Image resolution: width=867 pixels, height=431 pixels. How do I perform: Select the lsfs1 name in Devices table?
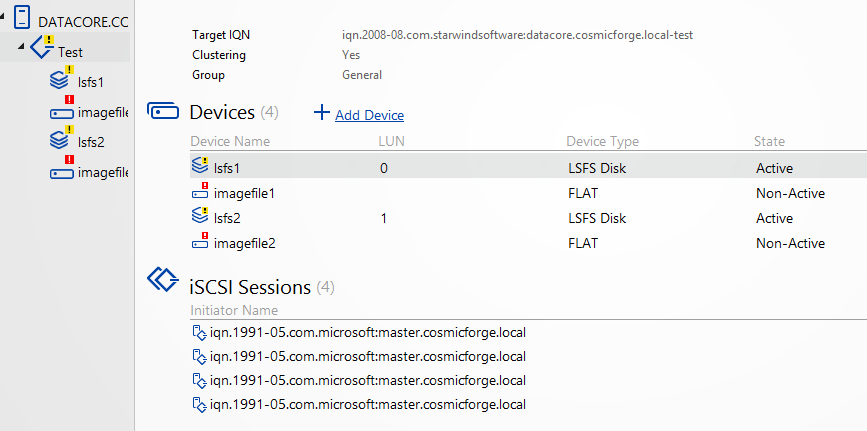pos(227,168)
